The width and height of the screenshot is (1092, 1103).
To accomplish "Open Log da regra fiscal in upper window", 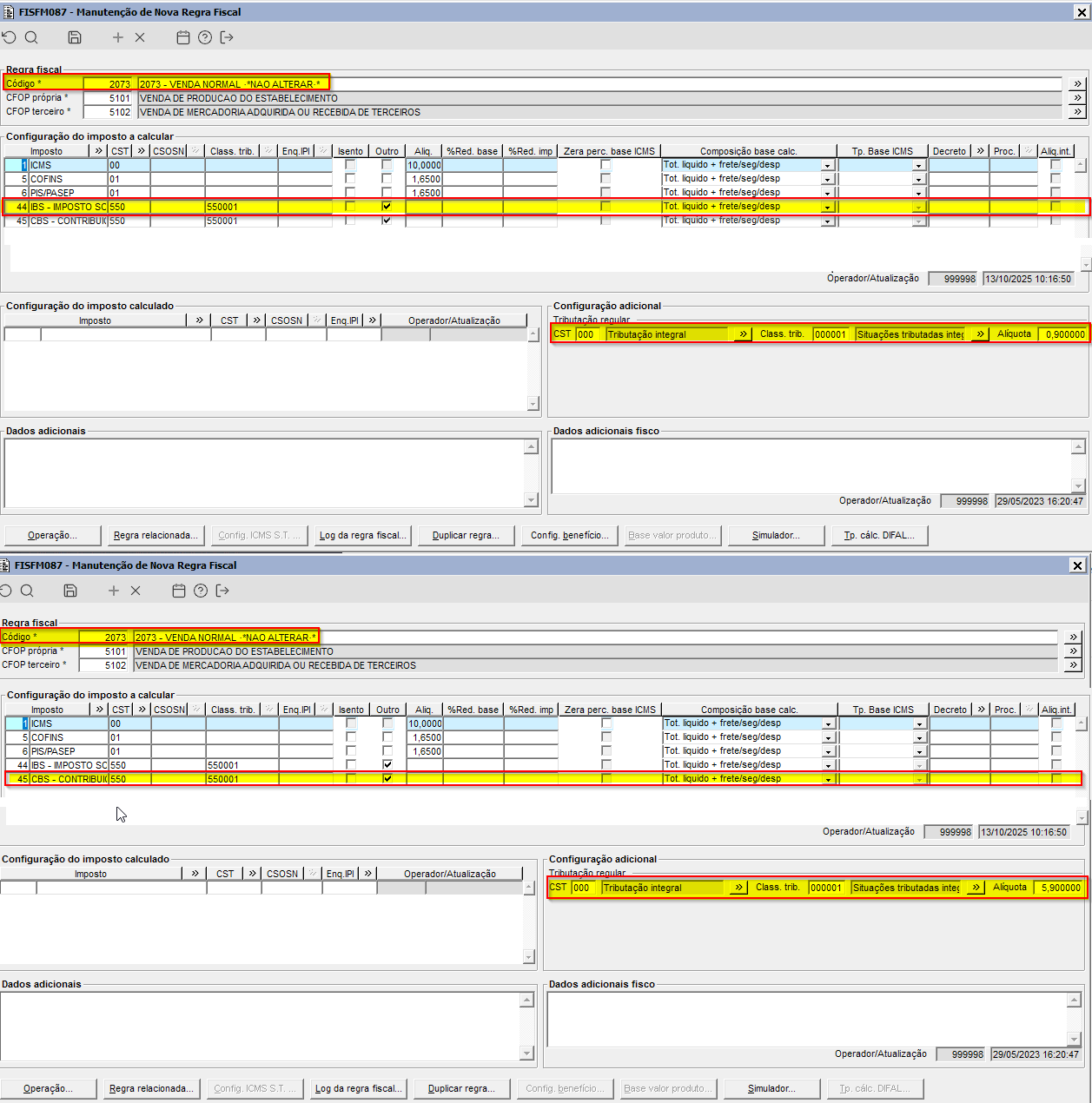I will click(362, 535).
